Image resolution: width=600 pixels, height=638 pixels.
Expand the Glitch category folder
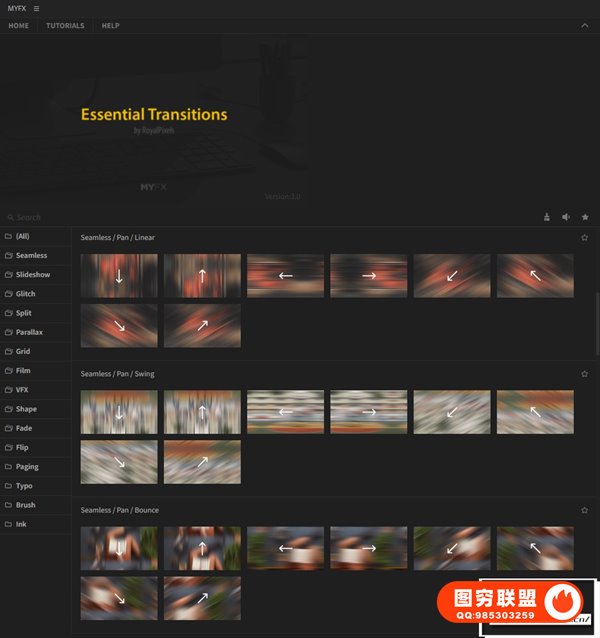tap(25, 294)
